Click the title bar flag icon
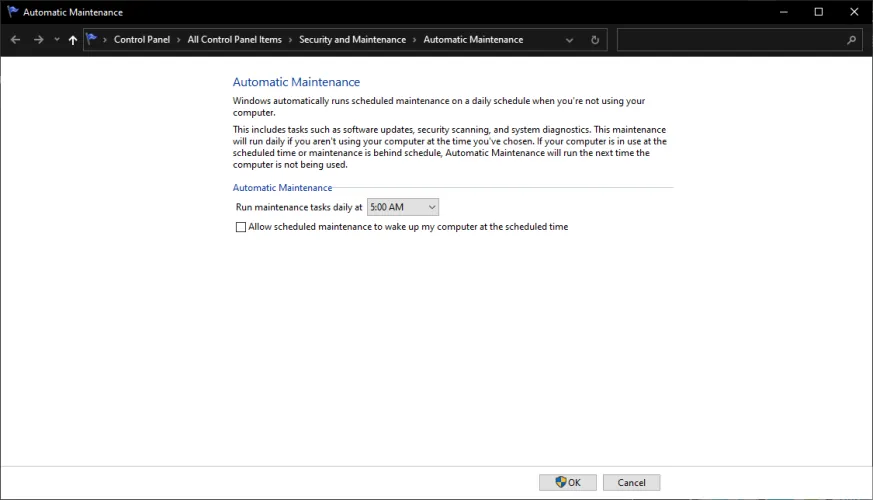The width and height of the screenshot is (873, 500). click(12, 12)
